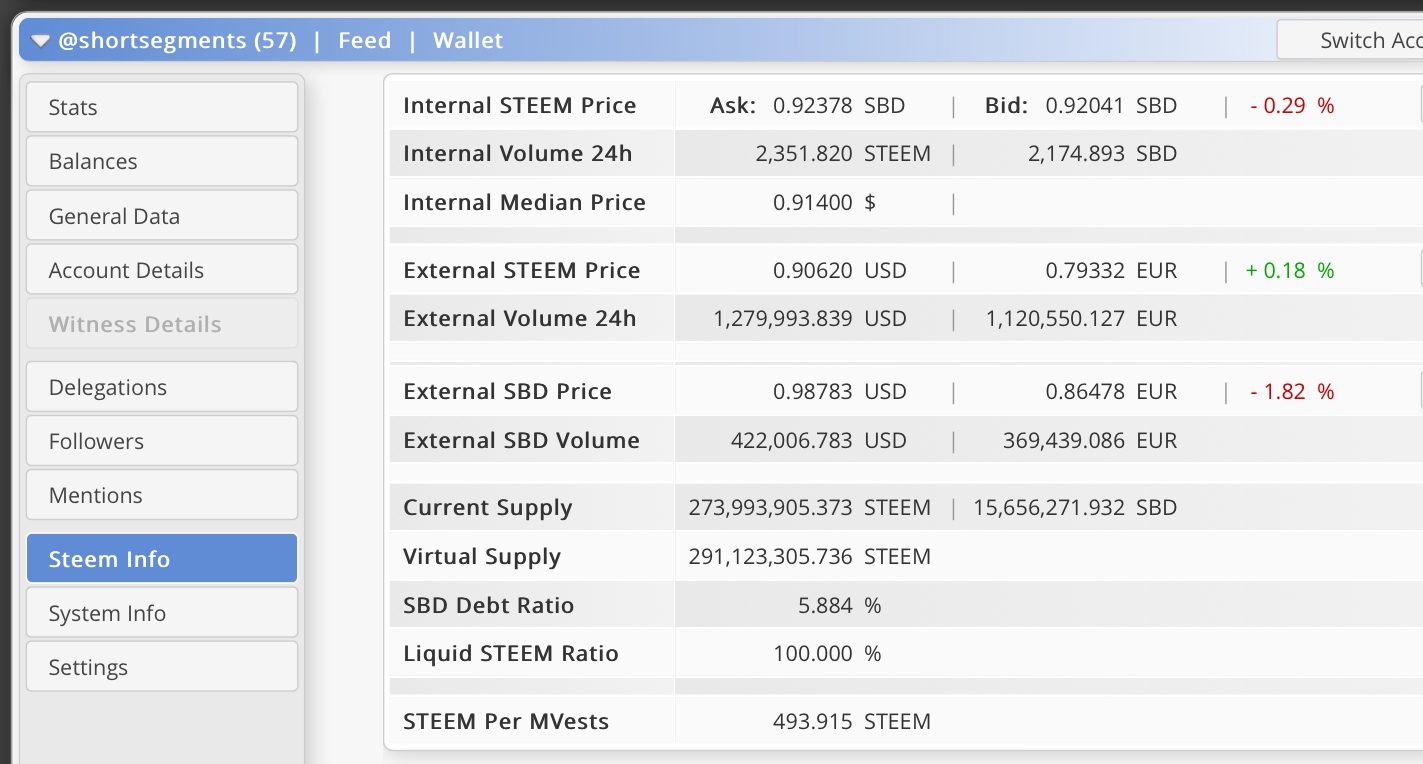The image size is (1423, 764).
Task: Open the Balances tab
Action: 162,161
